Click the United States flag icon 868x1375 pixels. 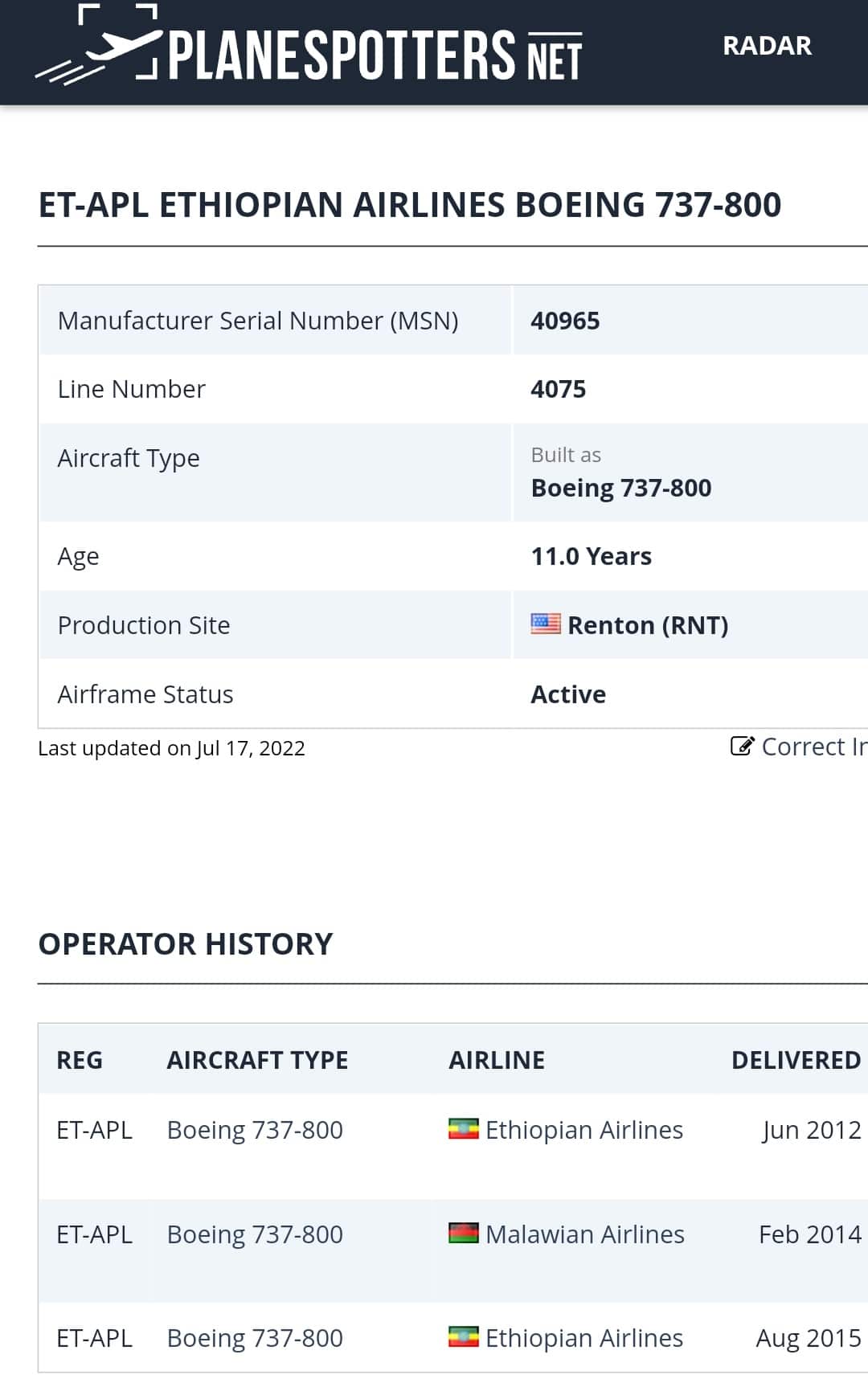tap(546, 624)
